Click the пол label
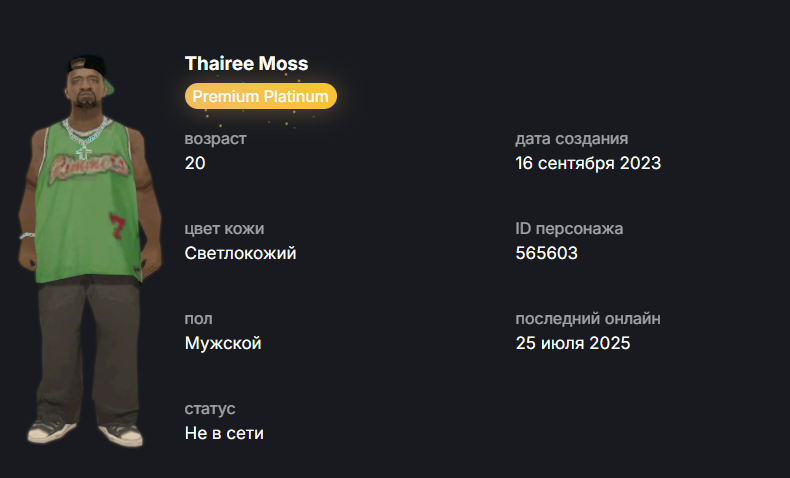 (198, 319)
